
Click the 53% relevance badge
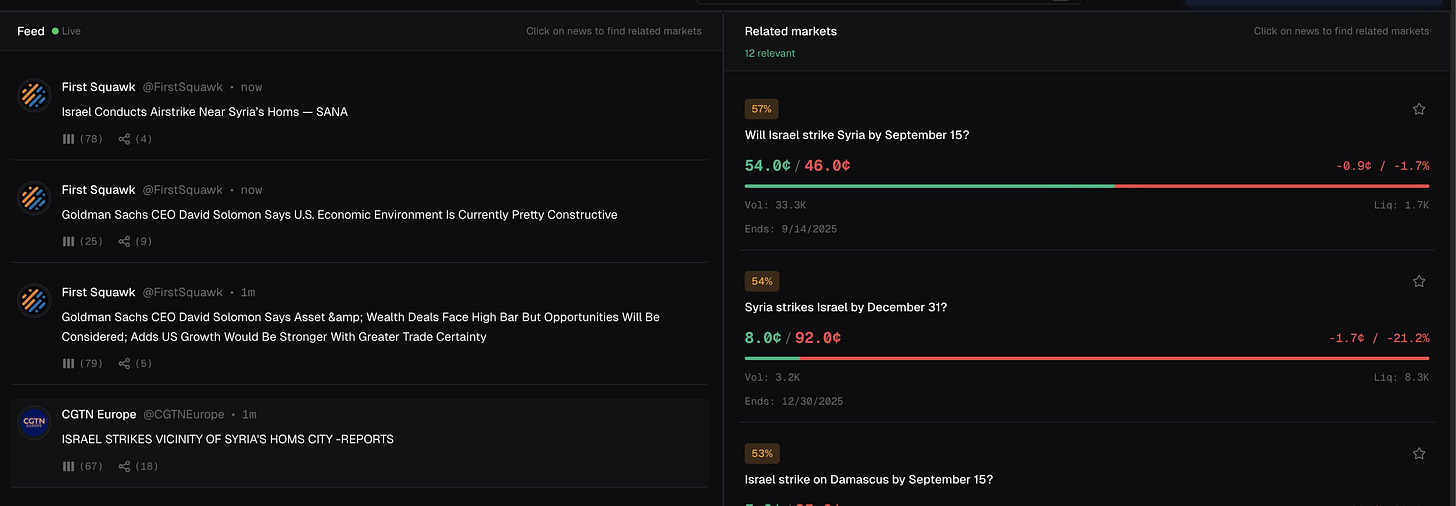point(762,454)
